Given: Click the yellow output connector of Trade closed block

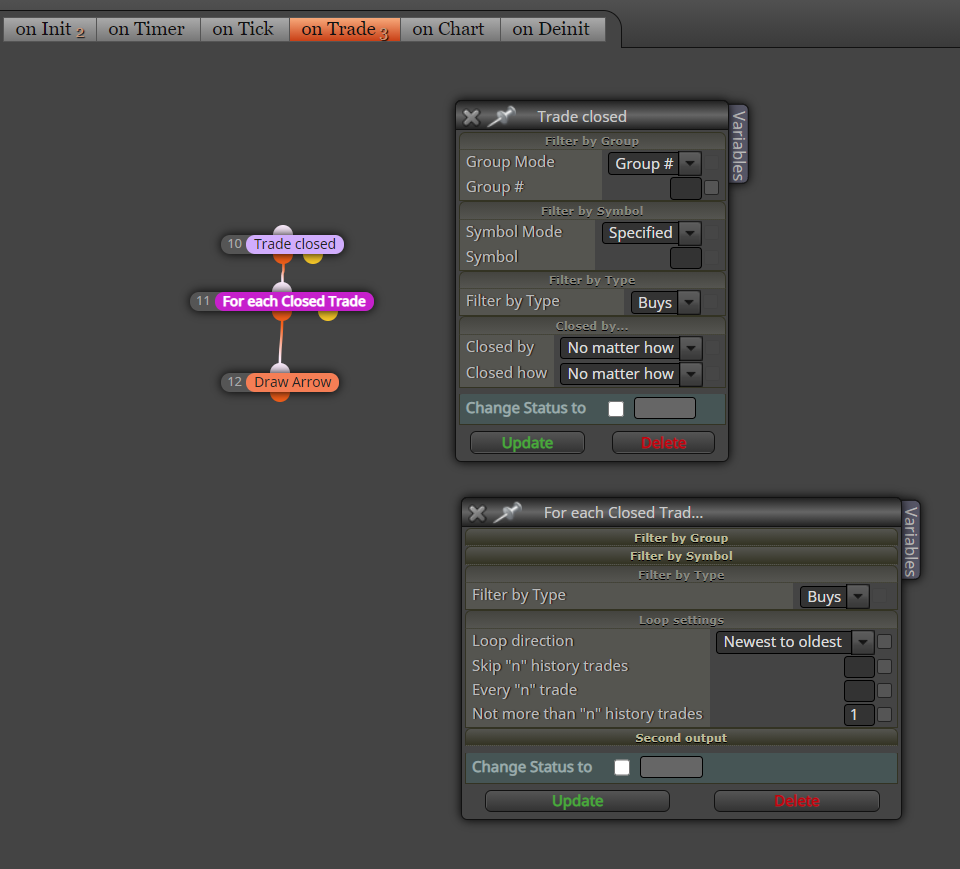Looking at the screenshot, I should tap(313, 258).
